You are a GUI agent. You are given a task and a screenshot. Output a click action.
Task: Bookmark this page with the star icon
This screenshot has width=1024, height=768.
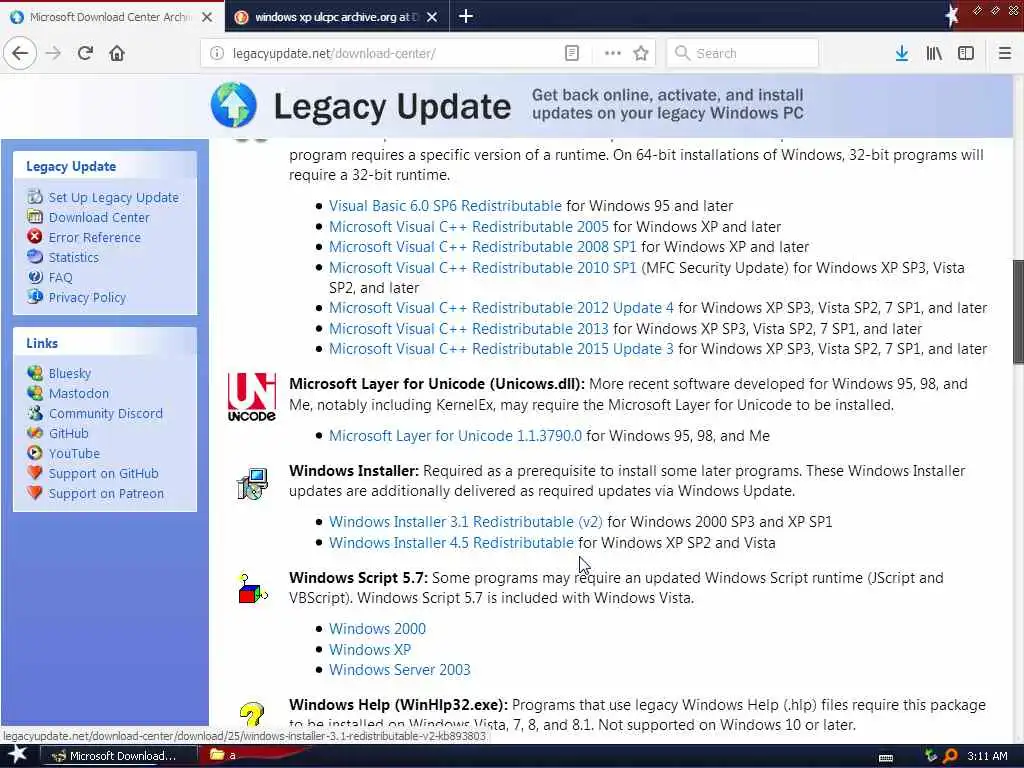(641, 53)
